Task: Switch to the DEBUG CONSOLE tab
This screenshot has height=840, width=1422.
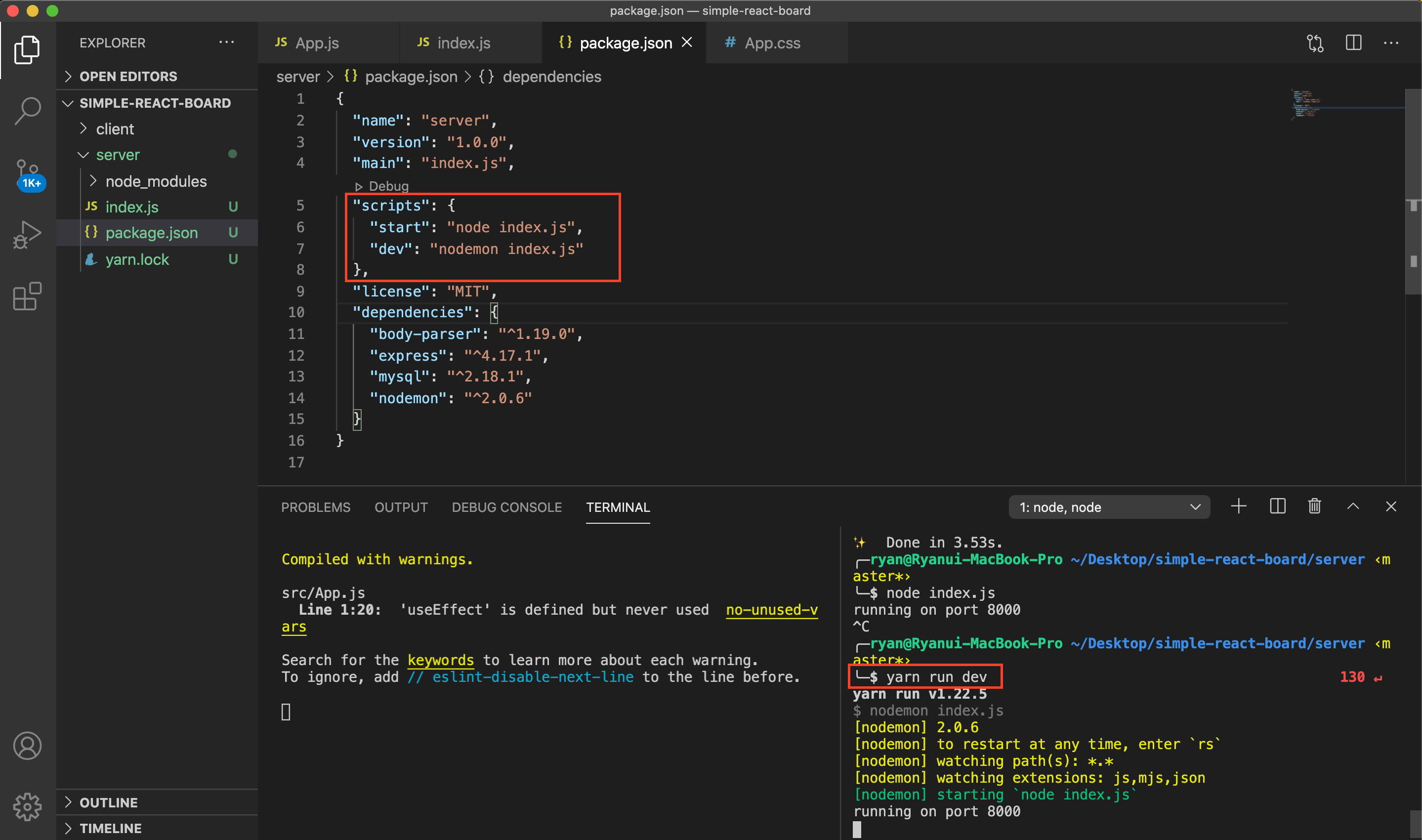Action: pos(506,507)
